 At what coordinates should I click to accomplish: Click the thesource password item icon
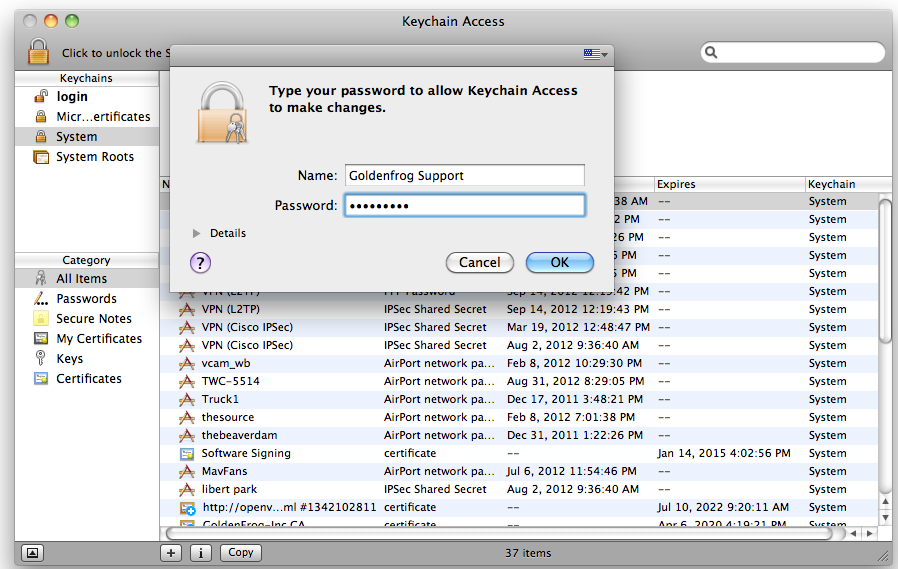[x=187, y=417]
